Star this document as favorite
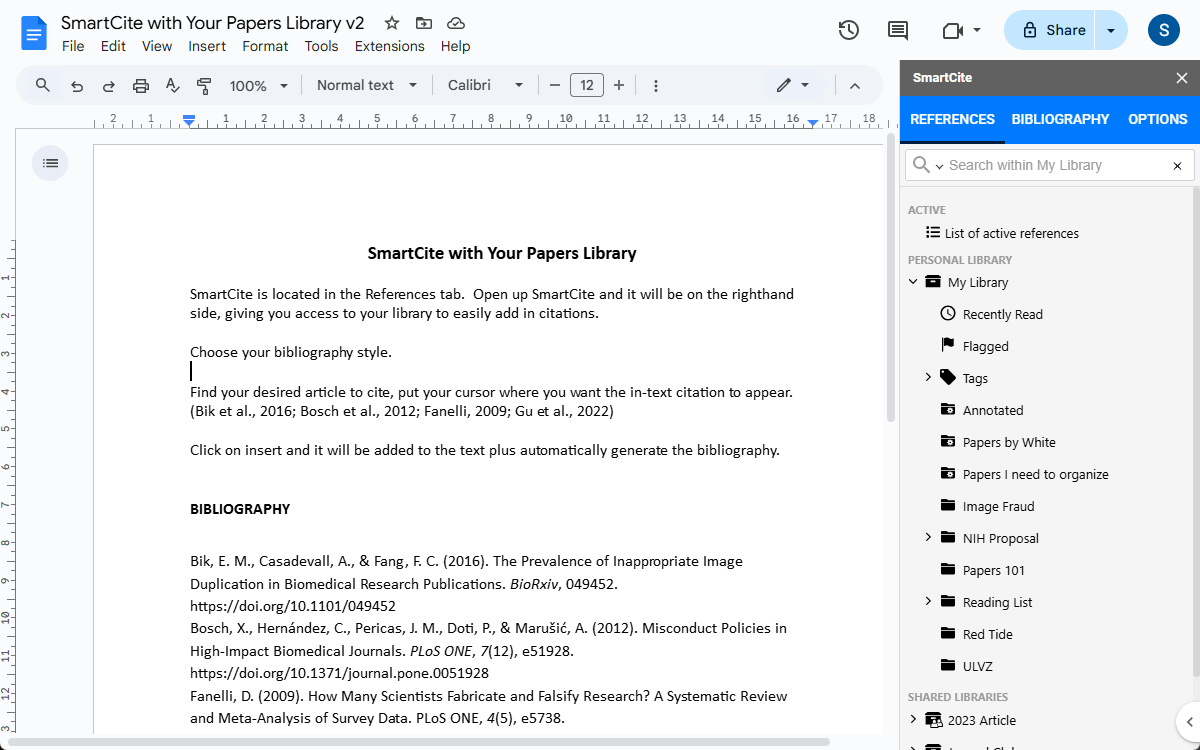The height and width of the screenshot is (750, 1200). pos(392,23)
